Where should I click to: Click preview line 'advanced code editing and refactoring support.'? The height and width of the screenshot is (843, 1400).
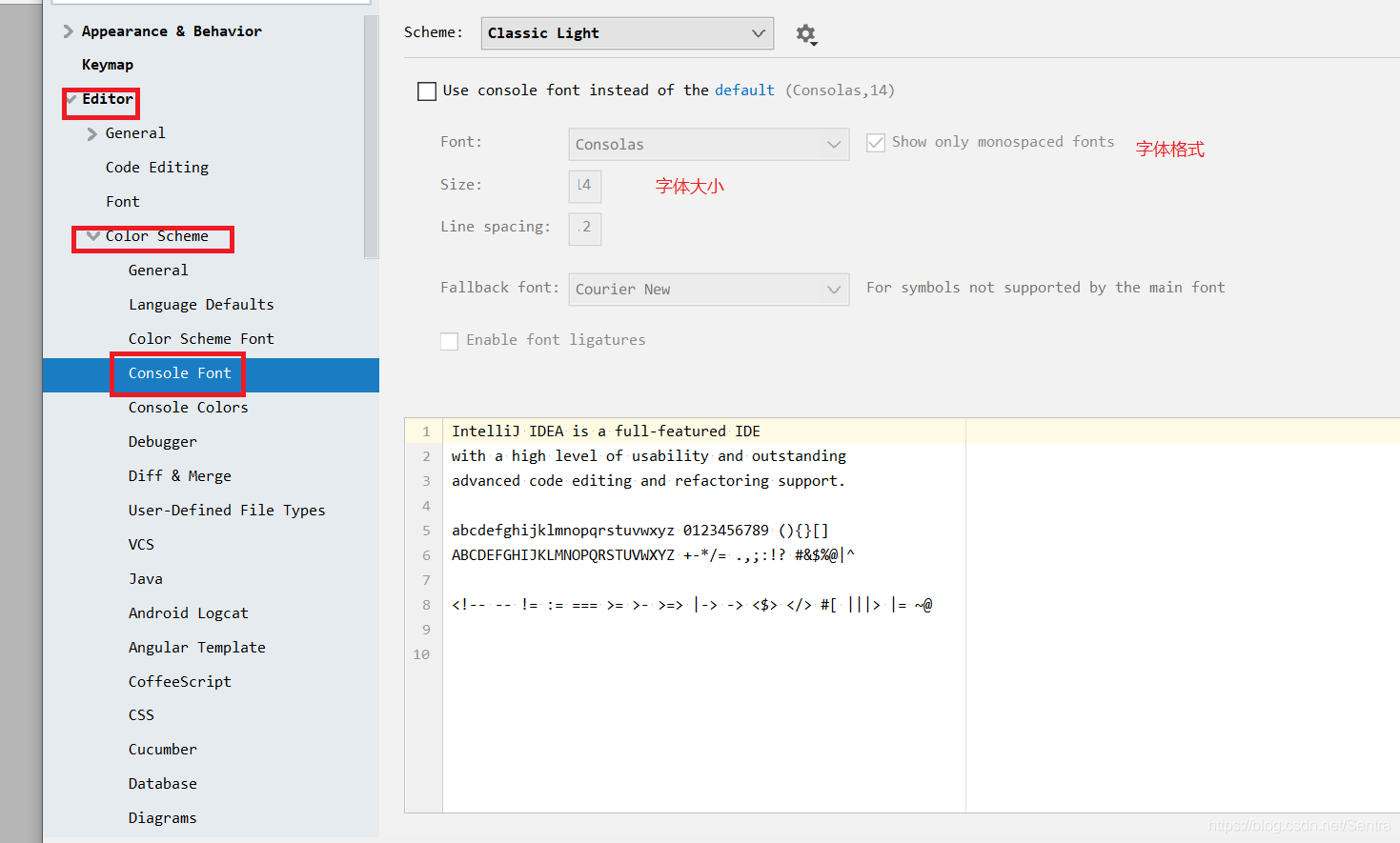click(648, 481)
